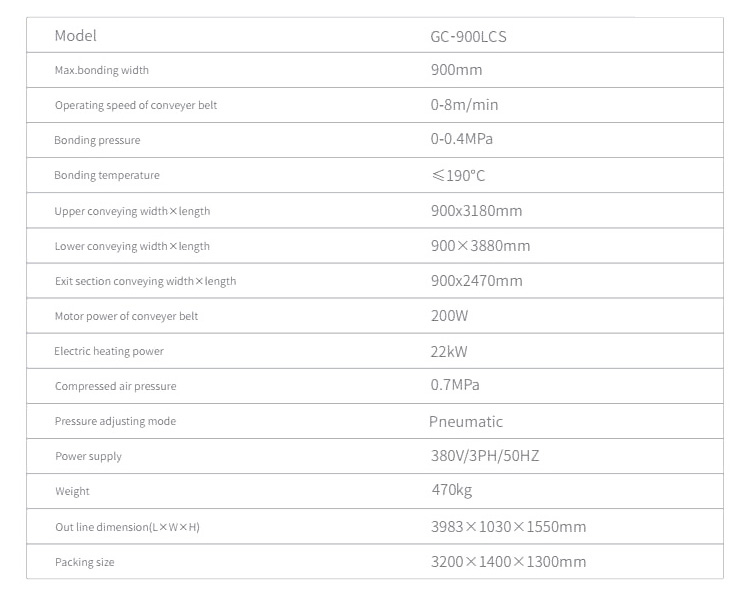This screenshot has height=601, width=750.
Task: Click the Bonding pressure label
Action: [x=97, y=140]
